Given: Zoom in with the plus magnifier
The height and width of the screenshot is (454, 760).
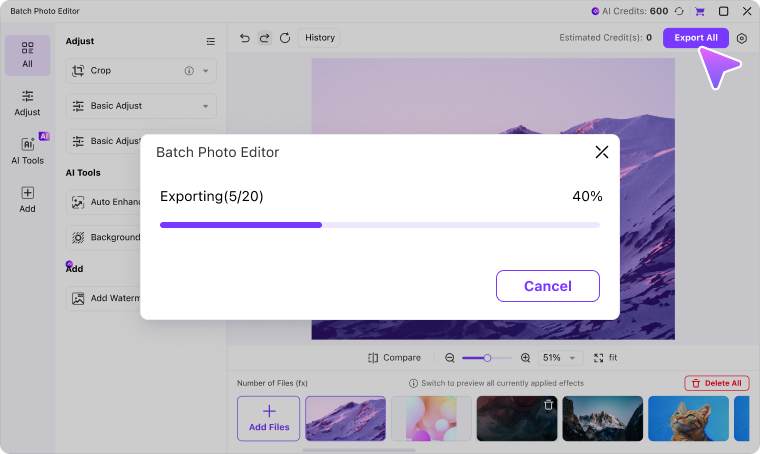Looking at the screenshot, I should tap(525, 358).
